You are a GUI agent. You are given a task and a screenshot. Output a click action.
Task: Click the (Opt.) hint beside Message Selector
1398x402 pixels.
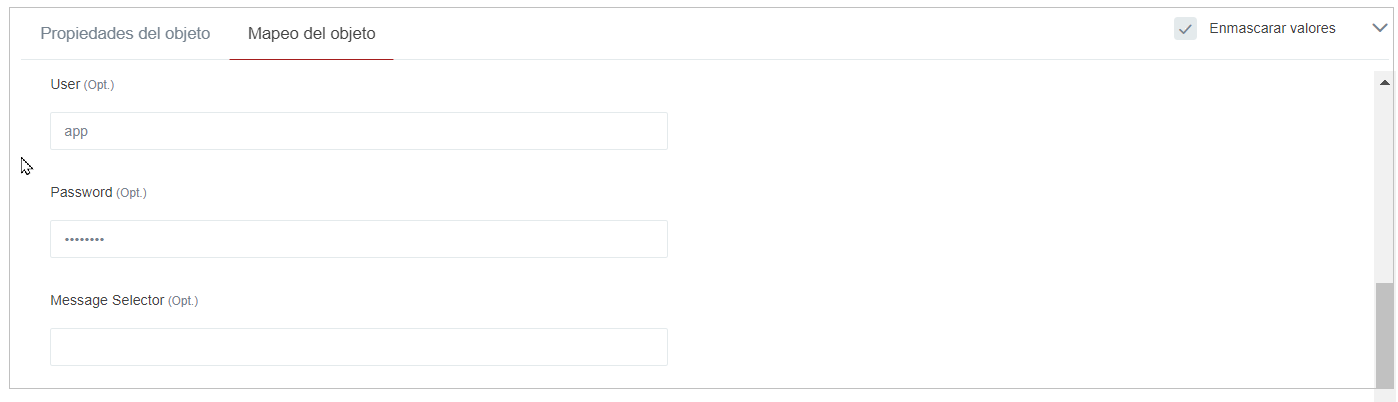(183, 301)
